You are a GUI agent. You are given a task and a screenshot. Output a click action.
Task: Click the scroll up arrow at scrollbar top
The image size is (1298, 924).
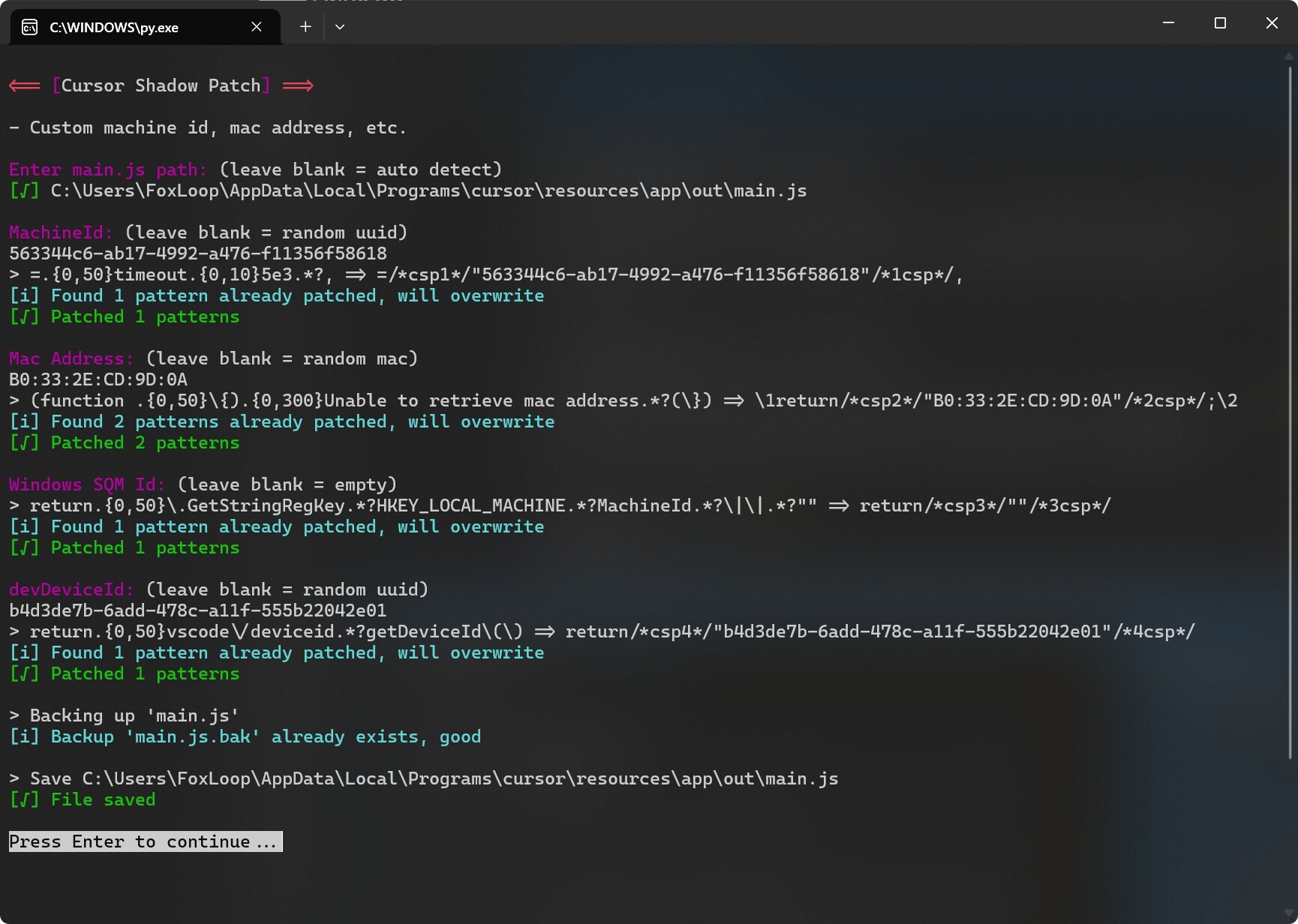coord(1290,56)
